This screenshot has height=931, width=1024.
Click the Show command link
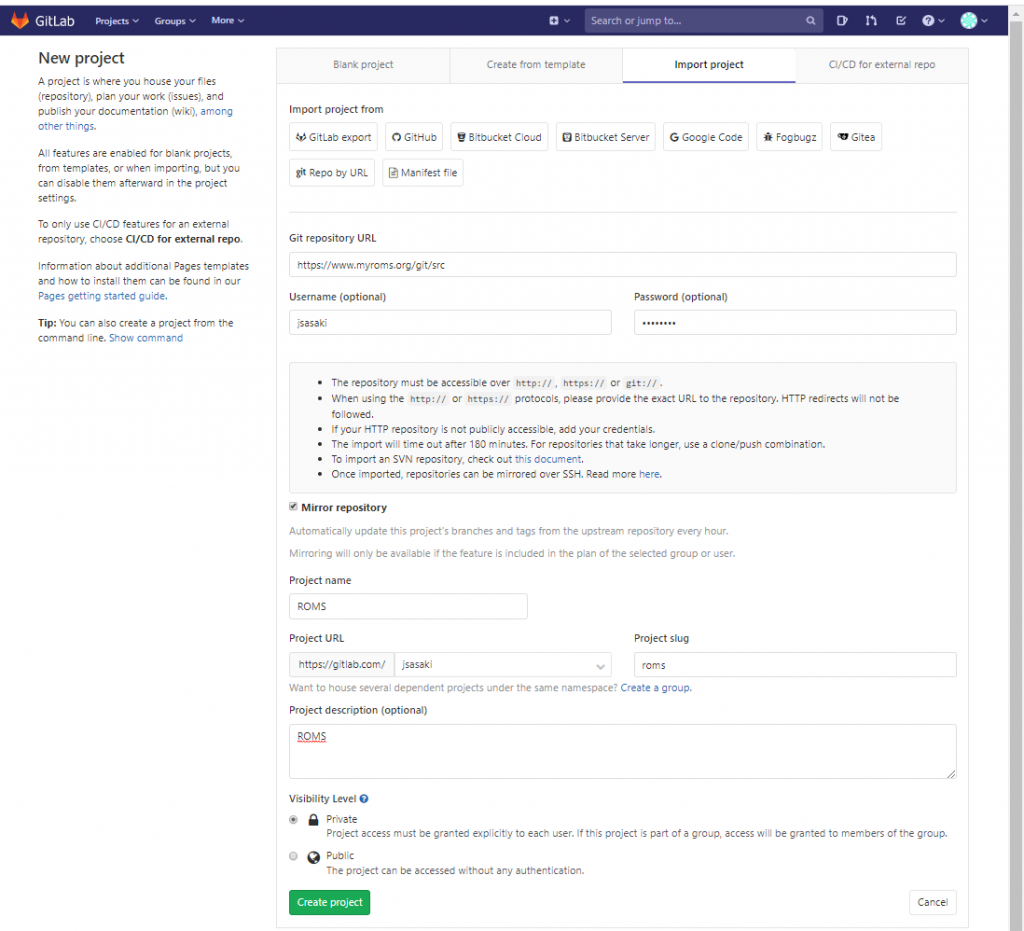point(146,338)
